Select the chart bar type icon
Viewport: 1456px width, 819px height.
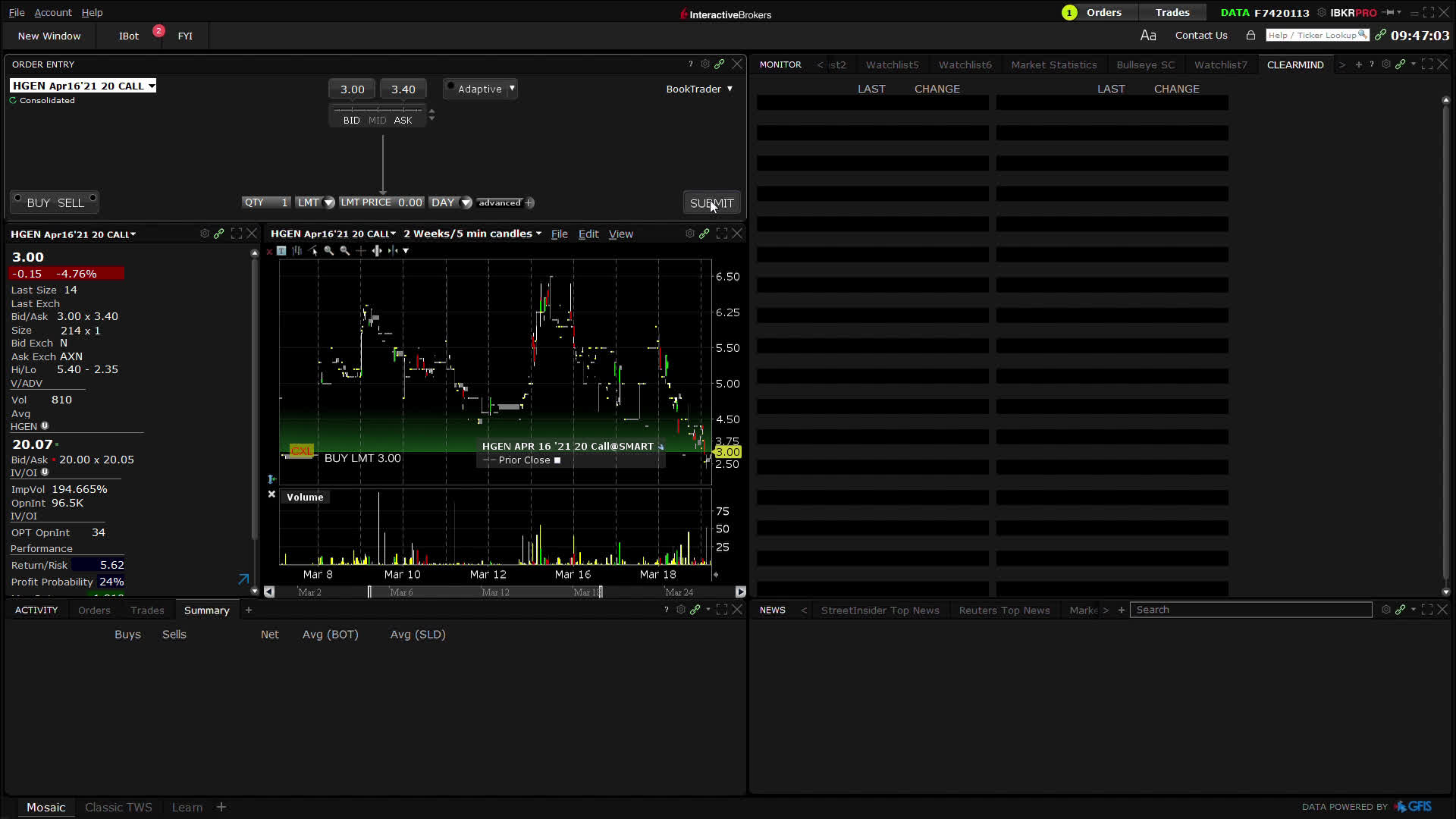297,251
